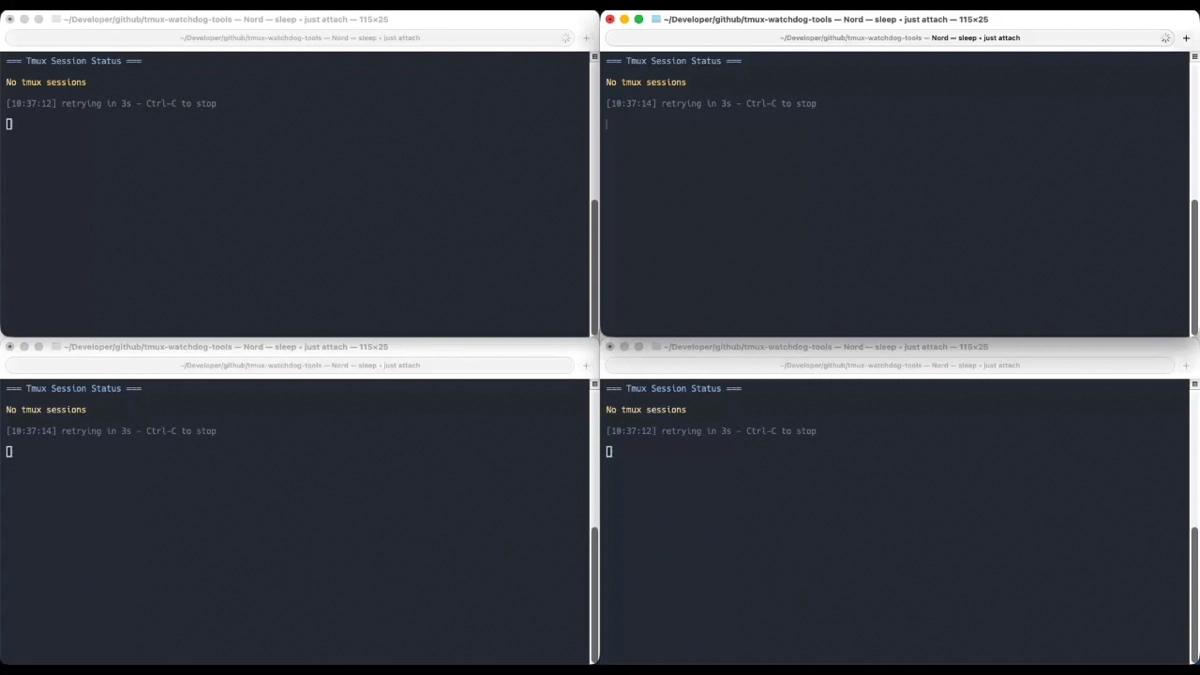Image resolution: width=1200 pixels, height=675 pixels.
Task: Click 'Tmux Session Status' header in top-left terminal
Action: coord(74,61)
